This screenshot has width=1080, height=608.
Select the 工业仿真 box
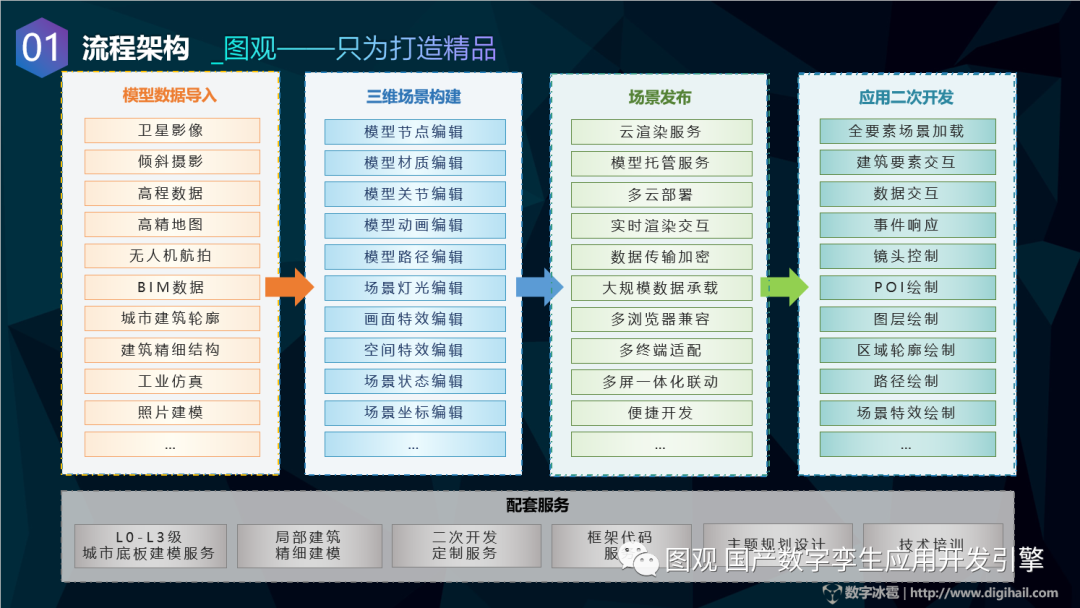(x=172, y=381)
